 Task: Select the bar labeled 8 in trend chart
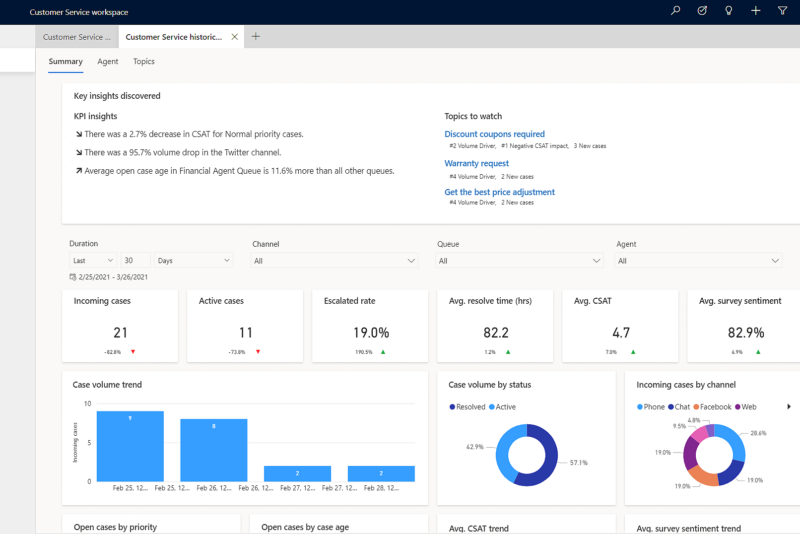(x=214, y=450)
